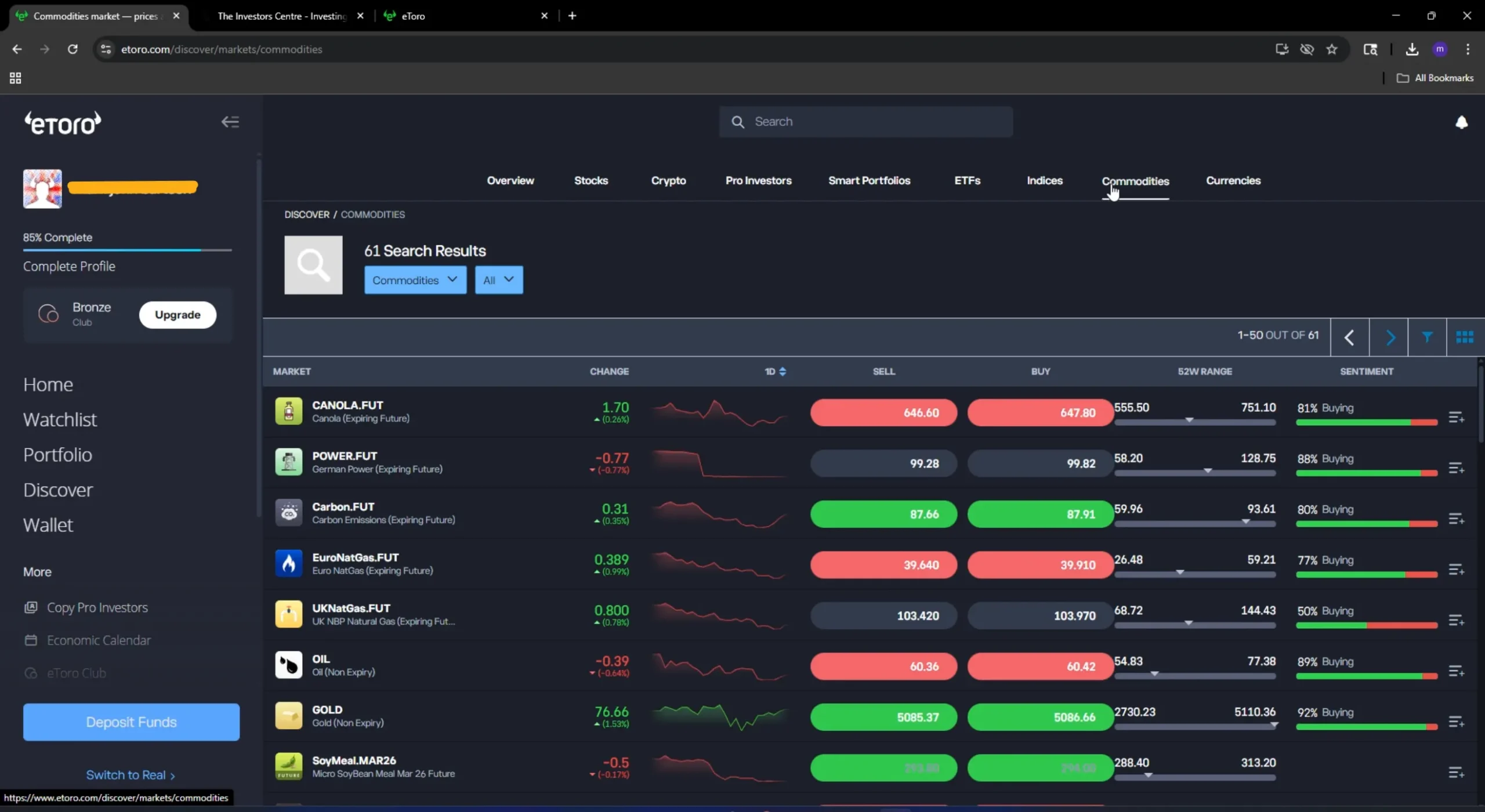Screen dimensions: 1485x812
Task: Click the Search input field
Action: (866, 122)
